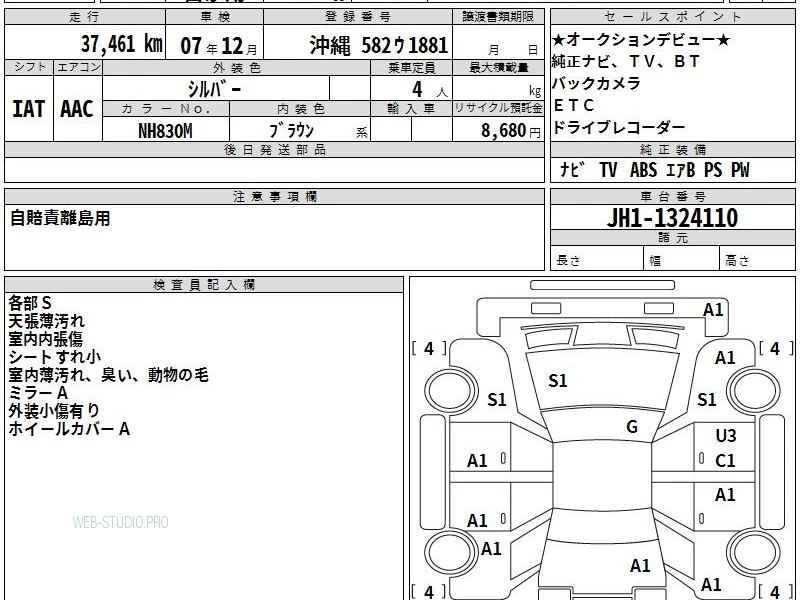Click the 譲渡書類期限 header
The height and width of the screenshot is (600, 800).
coord(498,17)
